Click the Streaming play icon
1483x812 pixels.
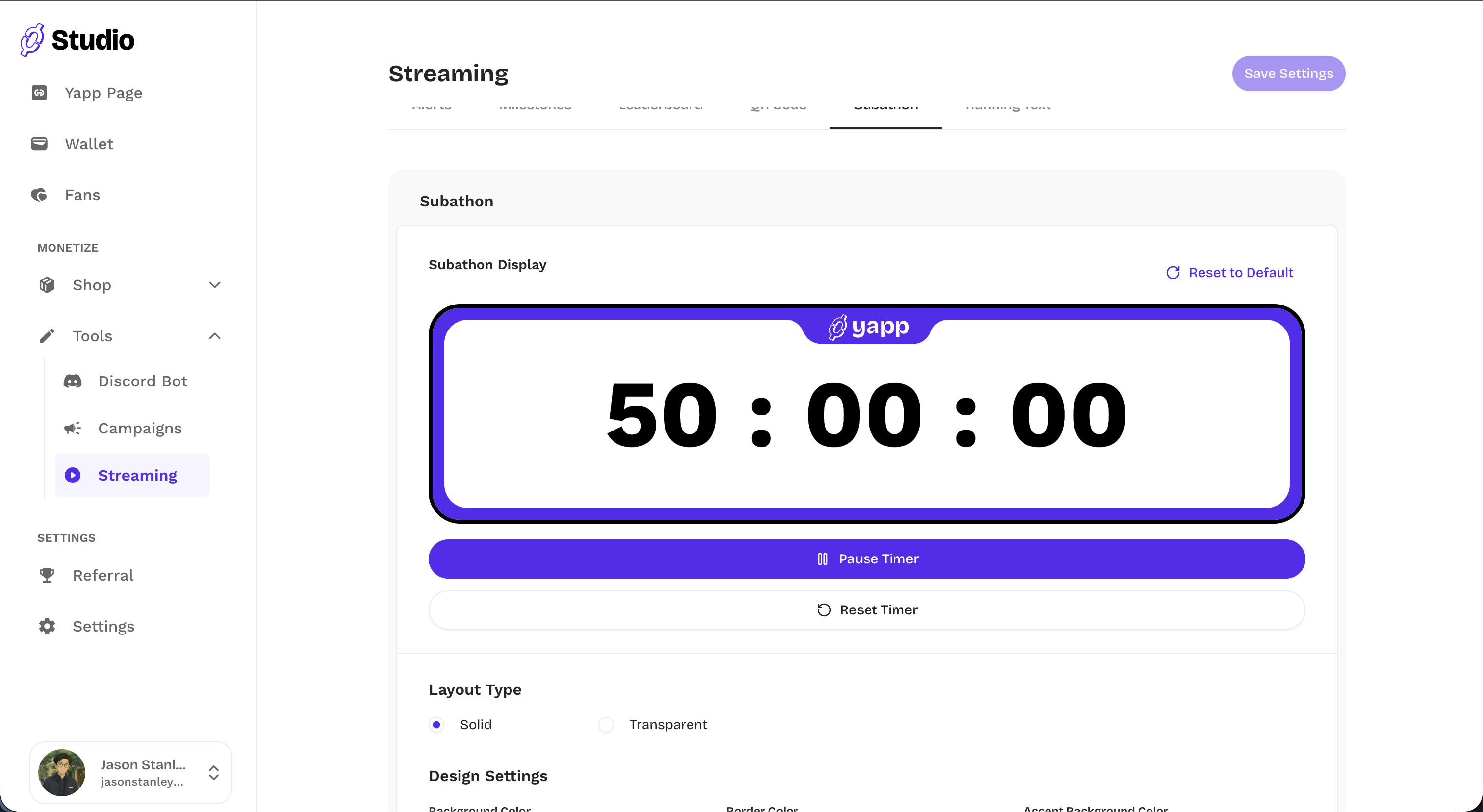(x=73, y=475)
